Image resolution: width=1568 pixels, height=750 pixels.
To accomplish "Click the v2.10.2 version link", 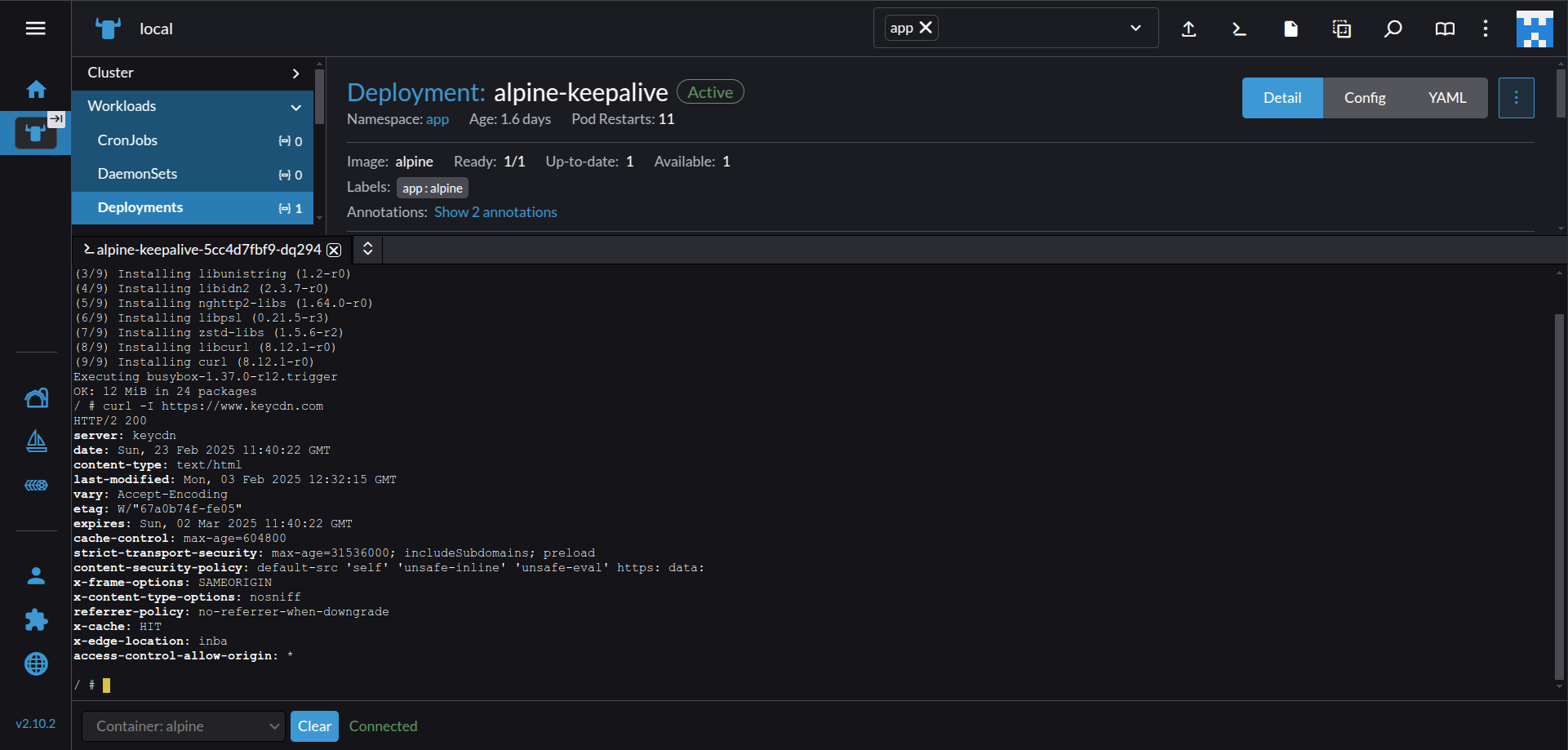I will pyautogui.click(x=36, y=724).
